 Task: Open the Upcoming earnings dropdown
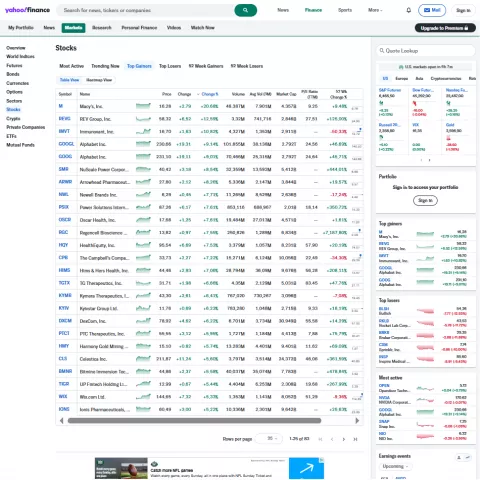click(x=395, y=466)
